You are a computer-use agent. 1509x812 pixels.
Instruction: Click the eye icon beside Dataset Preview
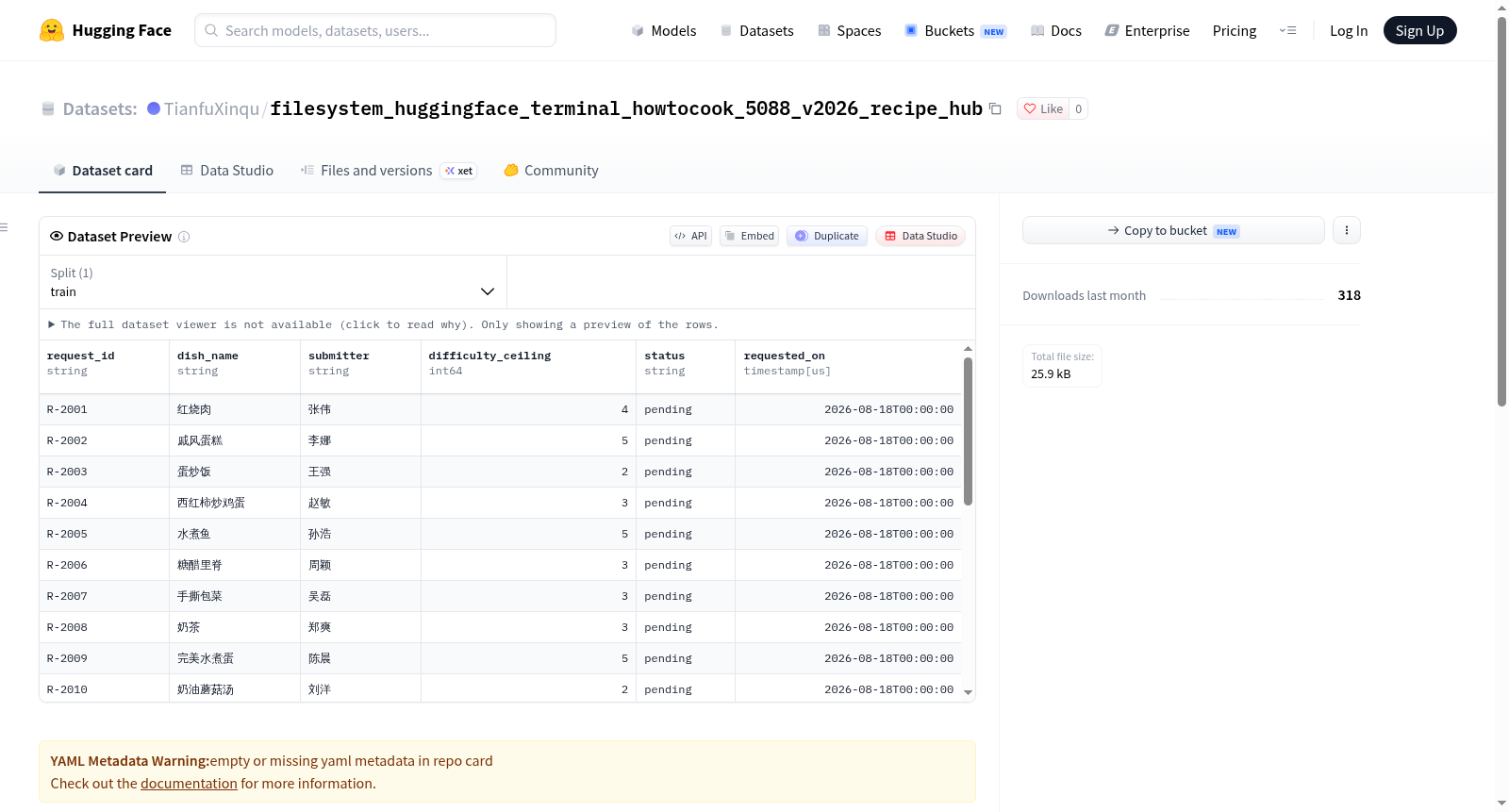pyautogui.click(x=57, y=236)
